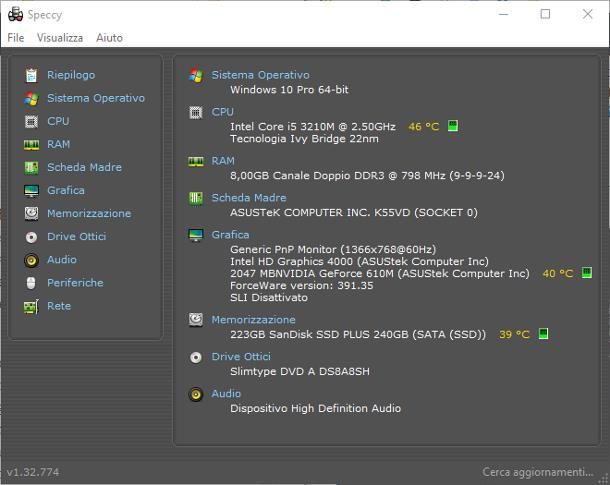Click the text Windows 10 Pro 64-bit

click(289, 90)
